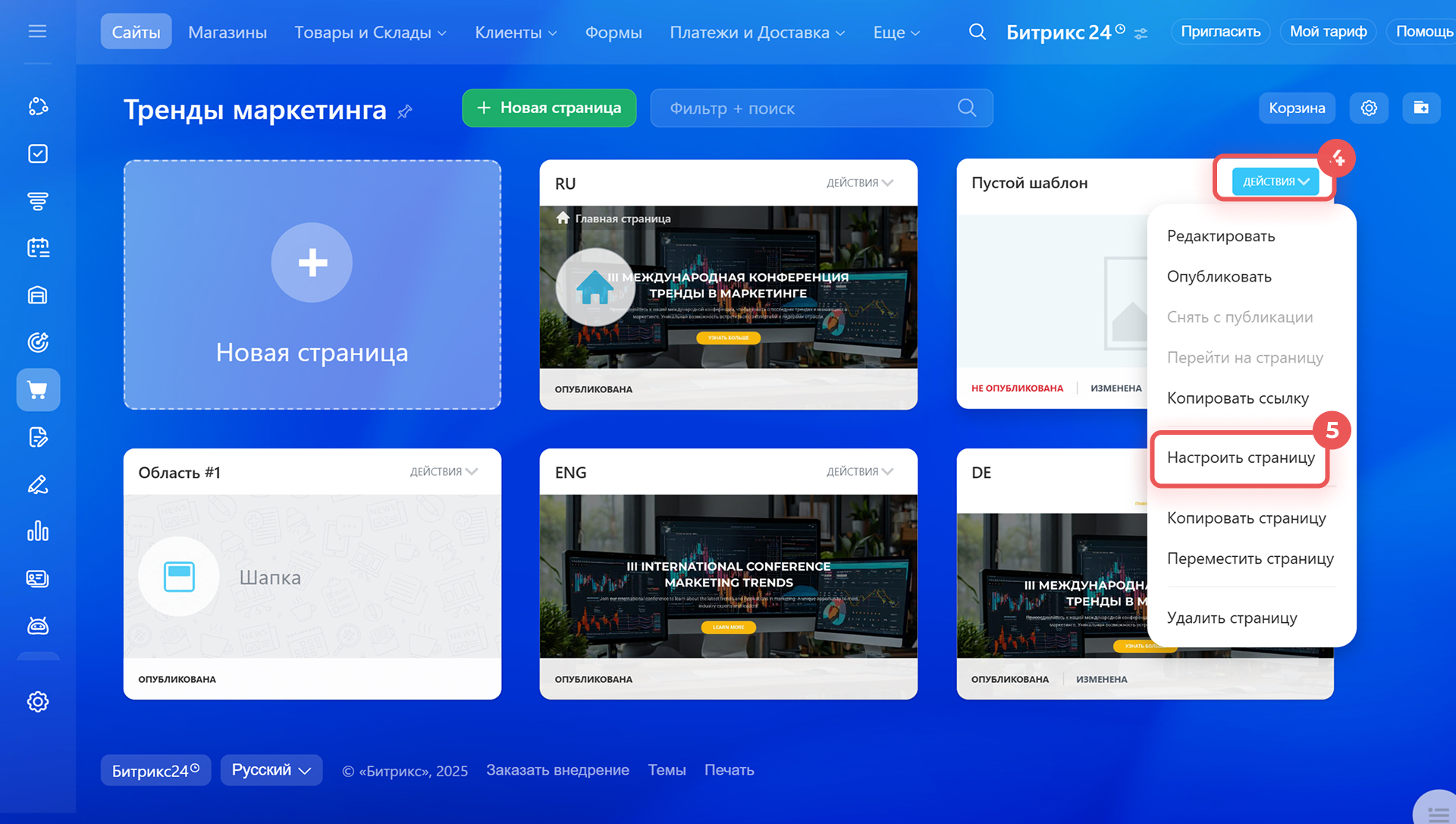Click the search magnifier in top bar

click(x=977, y=32)
